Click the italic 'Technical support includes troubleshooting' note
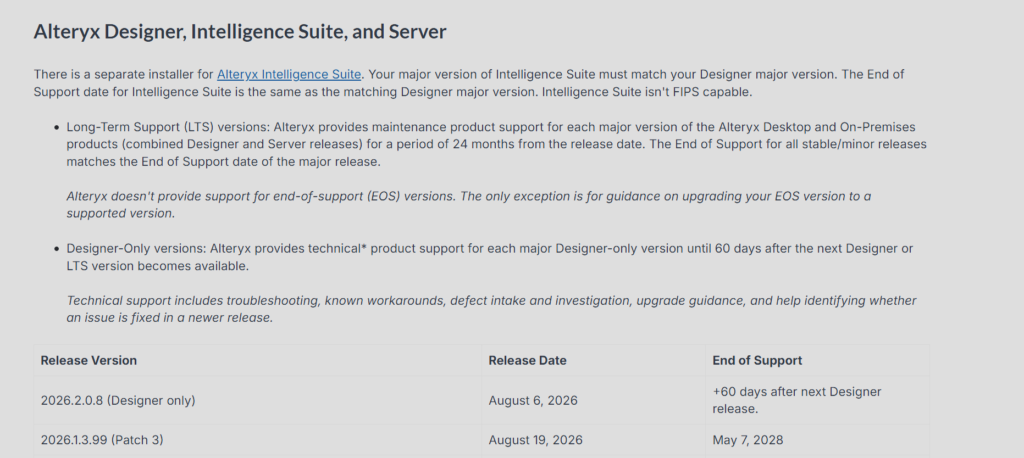Image resolution: width=1024 pixels, height=458 pixels. pyautogui.click(x=491, y=309)
